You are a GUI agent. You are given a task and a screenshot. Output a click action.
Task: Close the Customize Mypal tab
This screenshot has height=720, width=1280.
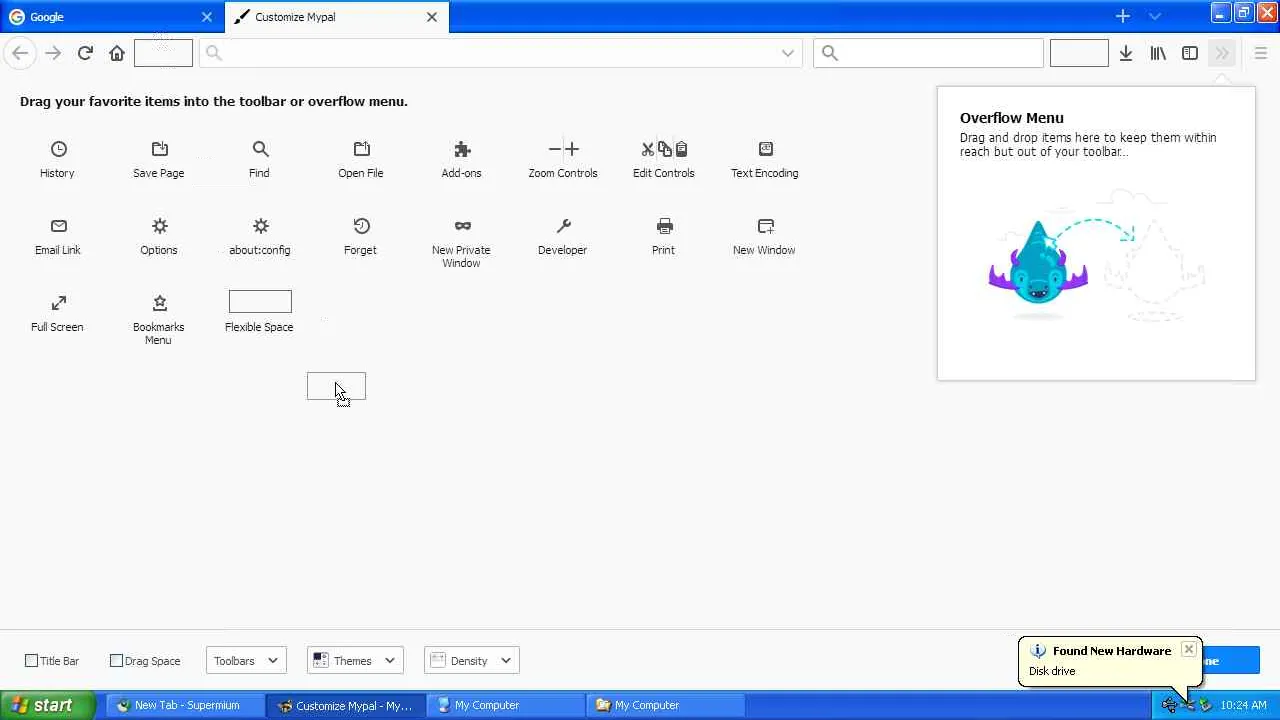click(432, 17)
